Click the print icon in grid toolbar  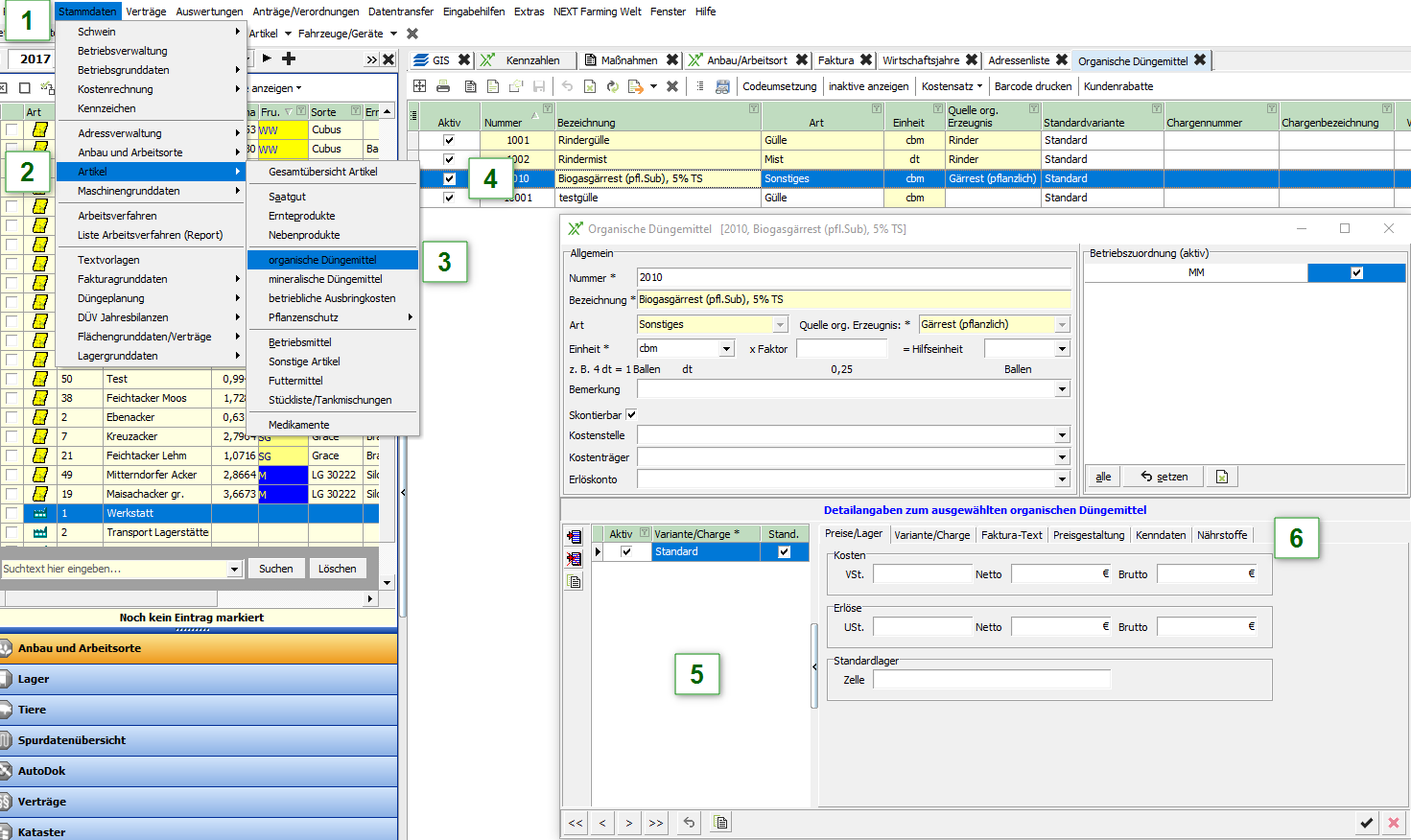tap(443, 86)
